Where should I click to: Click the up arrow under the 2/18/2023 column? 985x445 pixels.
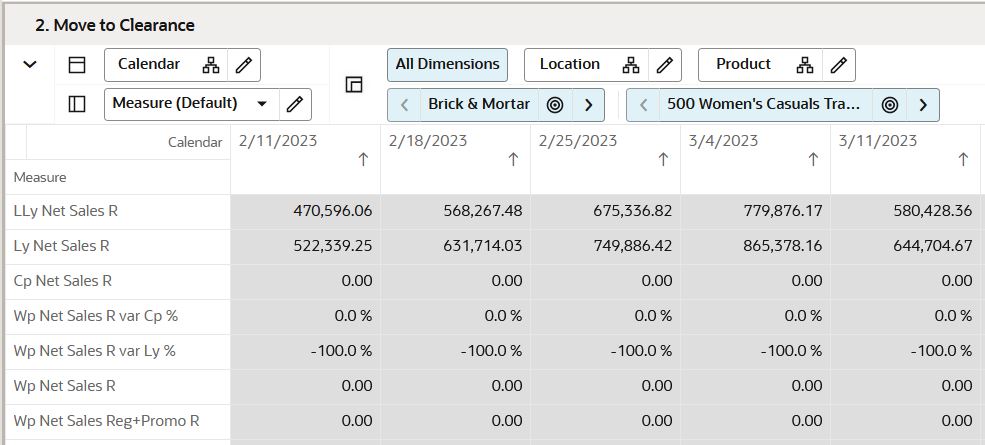(x=513, y=160)
